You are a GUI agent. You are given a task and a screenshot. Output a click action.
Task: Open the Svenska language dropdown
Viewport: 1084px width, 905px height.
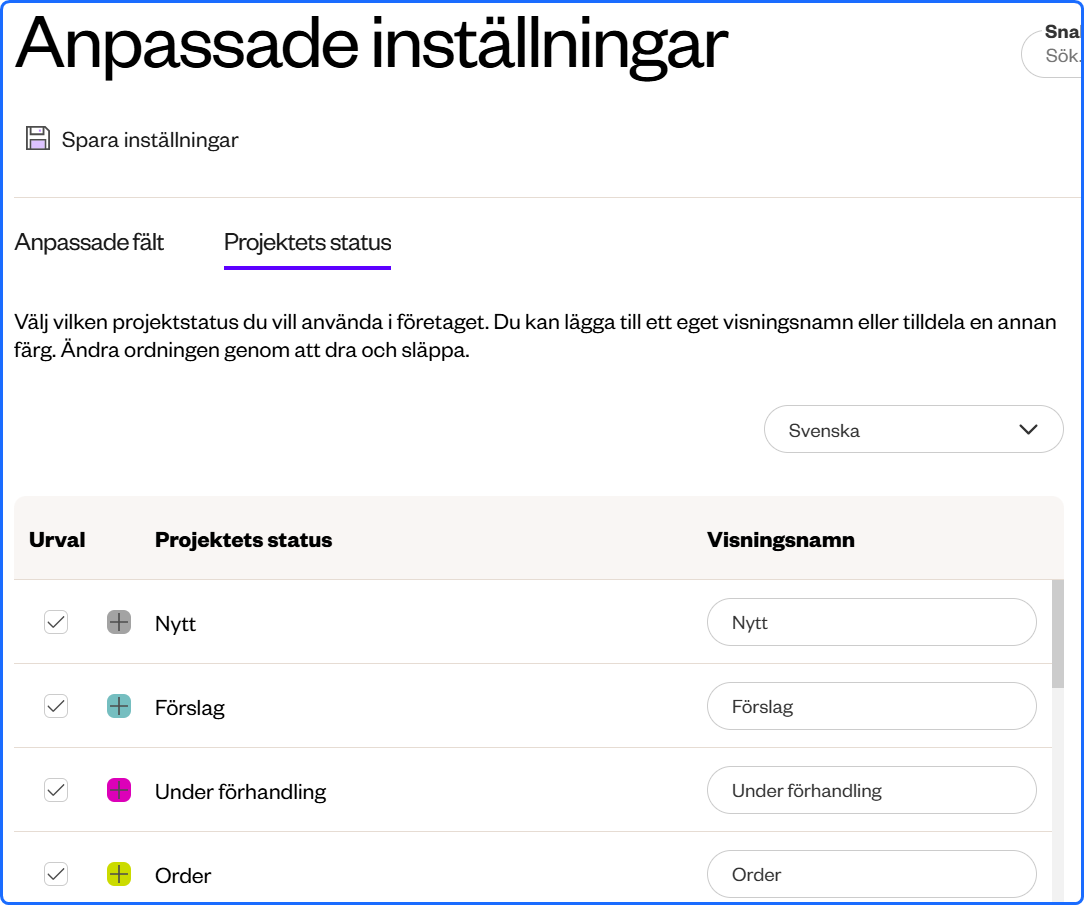[x=913, y=429]
